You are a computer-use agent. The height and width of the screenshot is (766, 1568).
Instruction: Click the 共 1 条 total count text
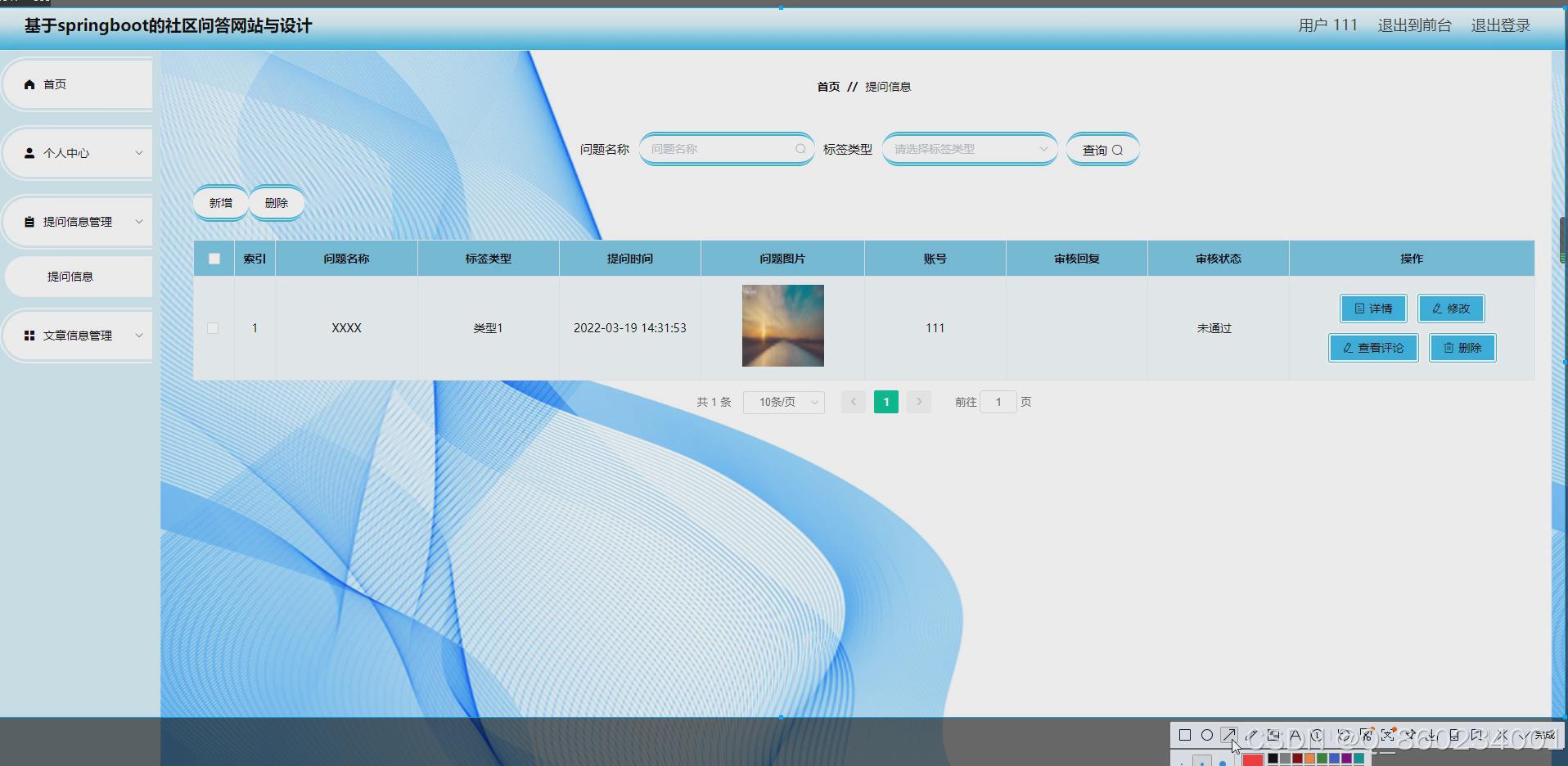coord(714,402)
